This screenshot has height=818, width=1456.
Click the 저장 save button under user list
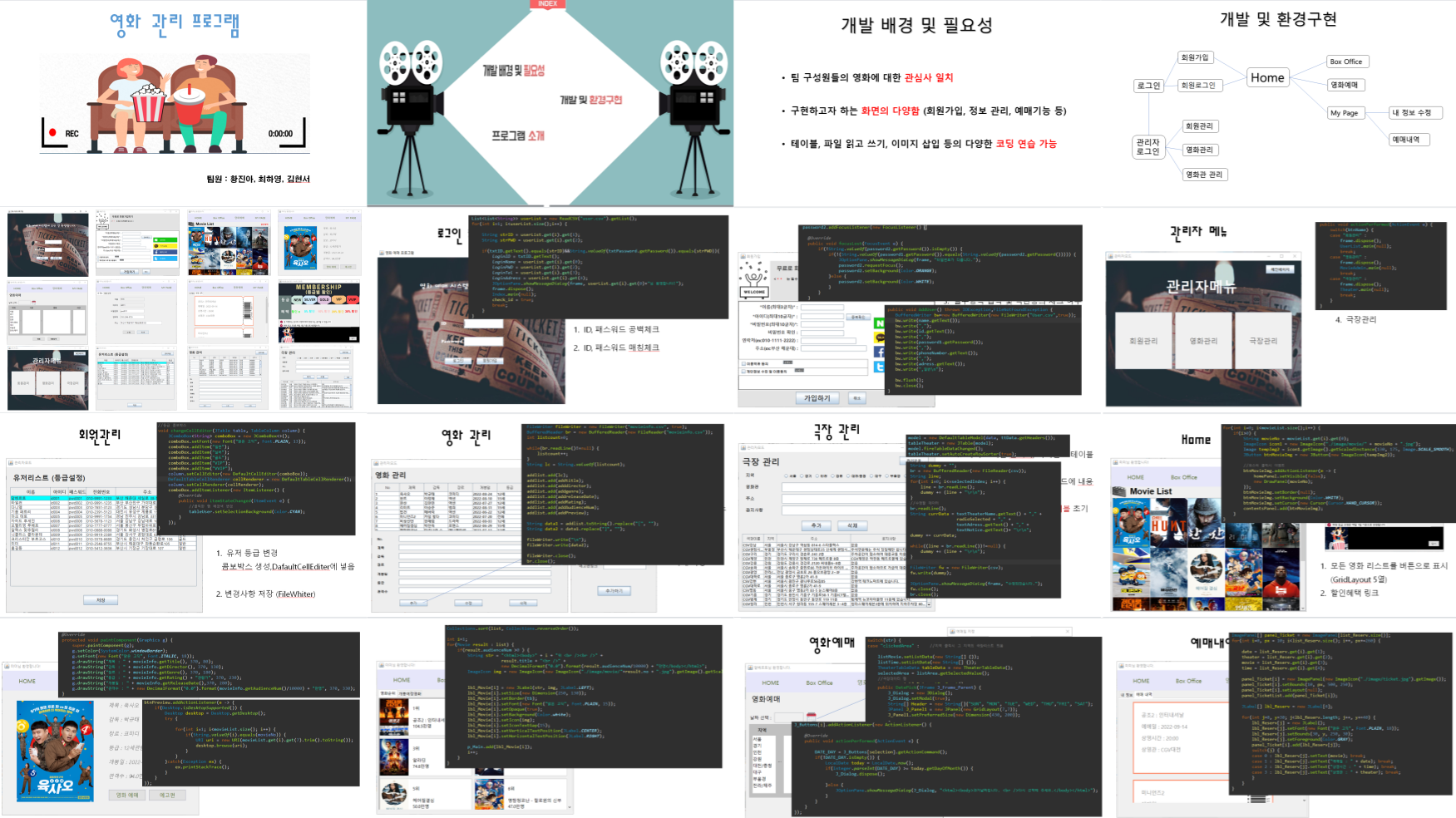coord(101,599)
